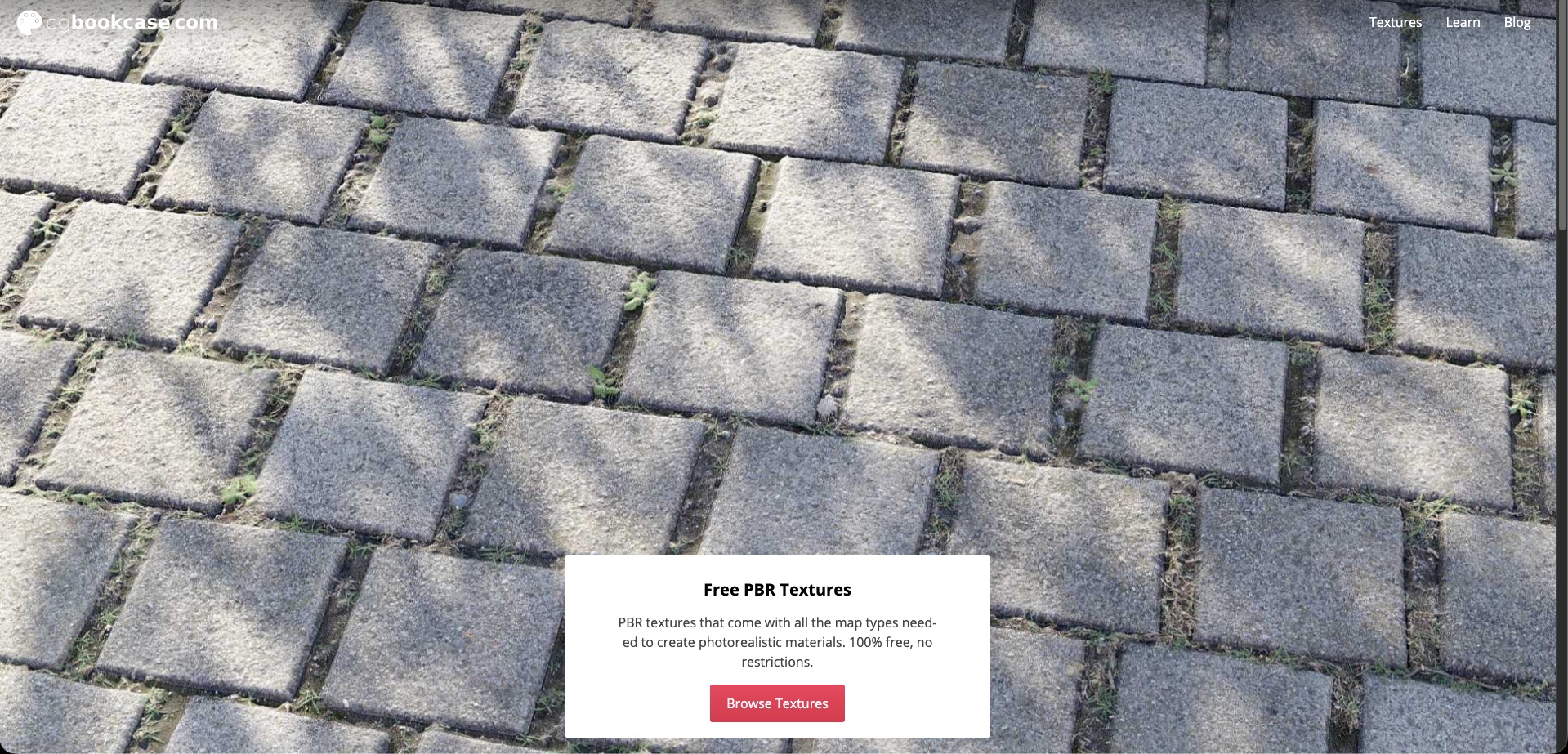Click the '.com' ending of the site logo
The image size is (1568, 754).
(x=194, y=23)
